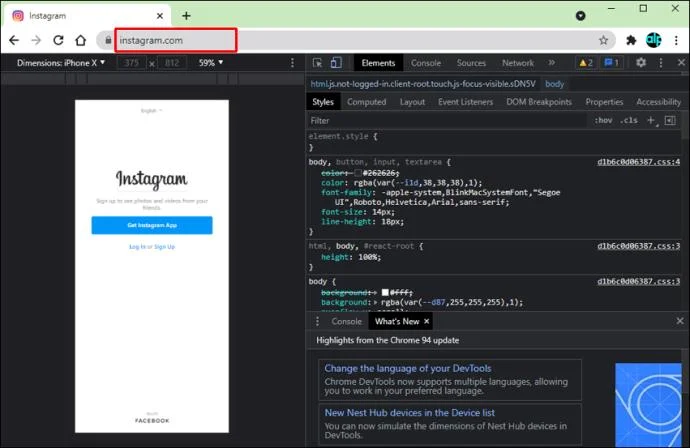
Task: Click the html breadcrumb element
Action: pyautogui.click(x=423, y=84)
